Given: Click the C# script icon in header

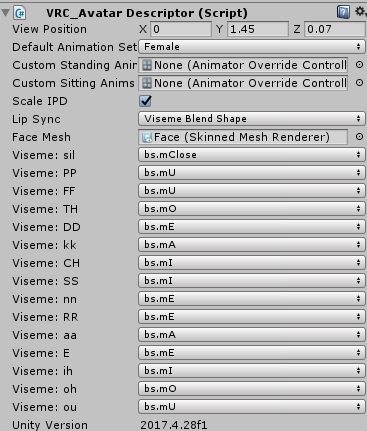Looking at the screenshot, I should (20, 13).
